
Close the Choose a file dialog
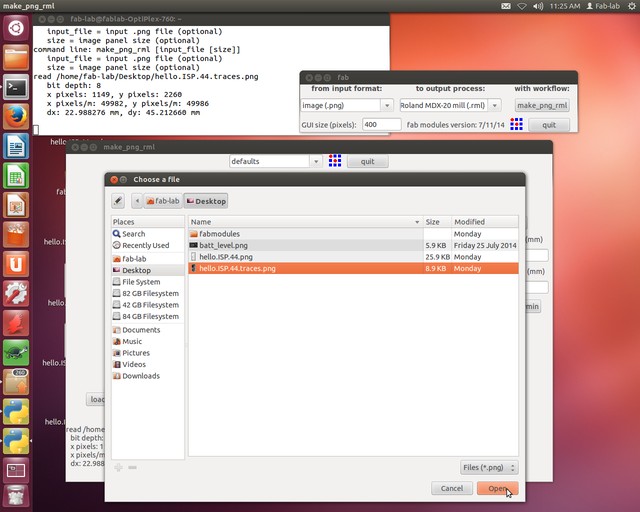pos(114,179)
